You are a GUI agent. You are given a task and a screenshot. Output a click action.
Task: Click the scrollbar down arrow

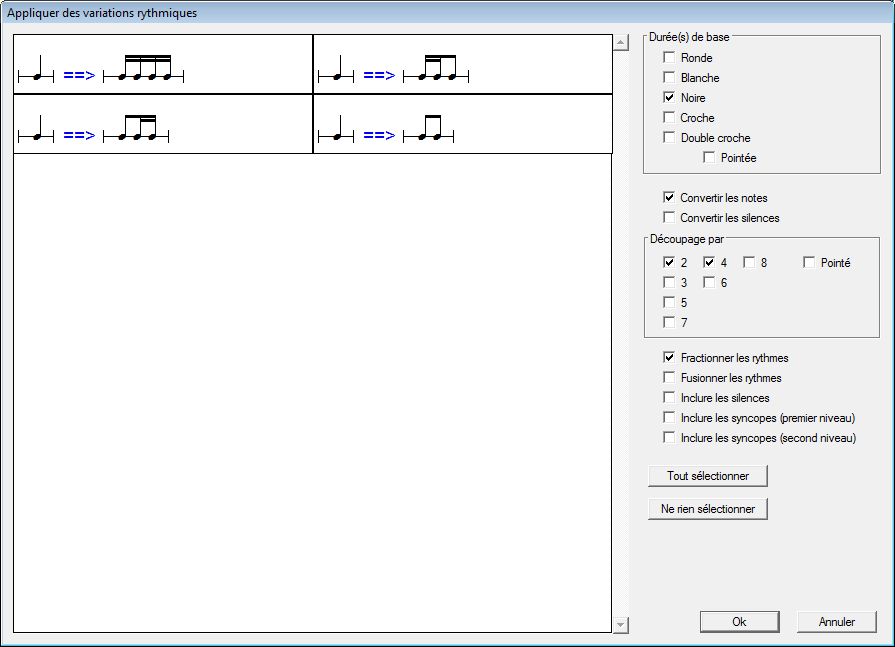[621, 625]
